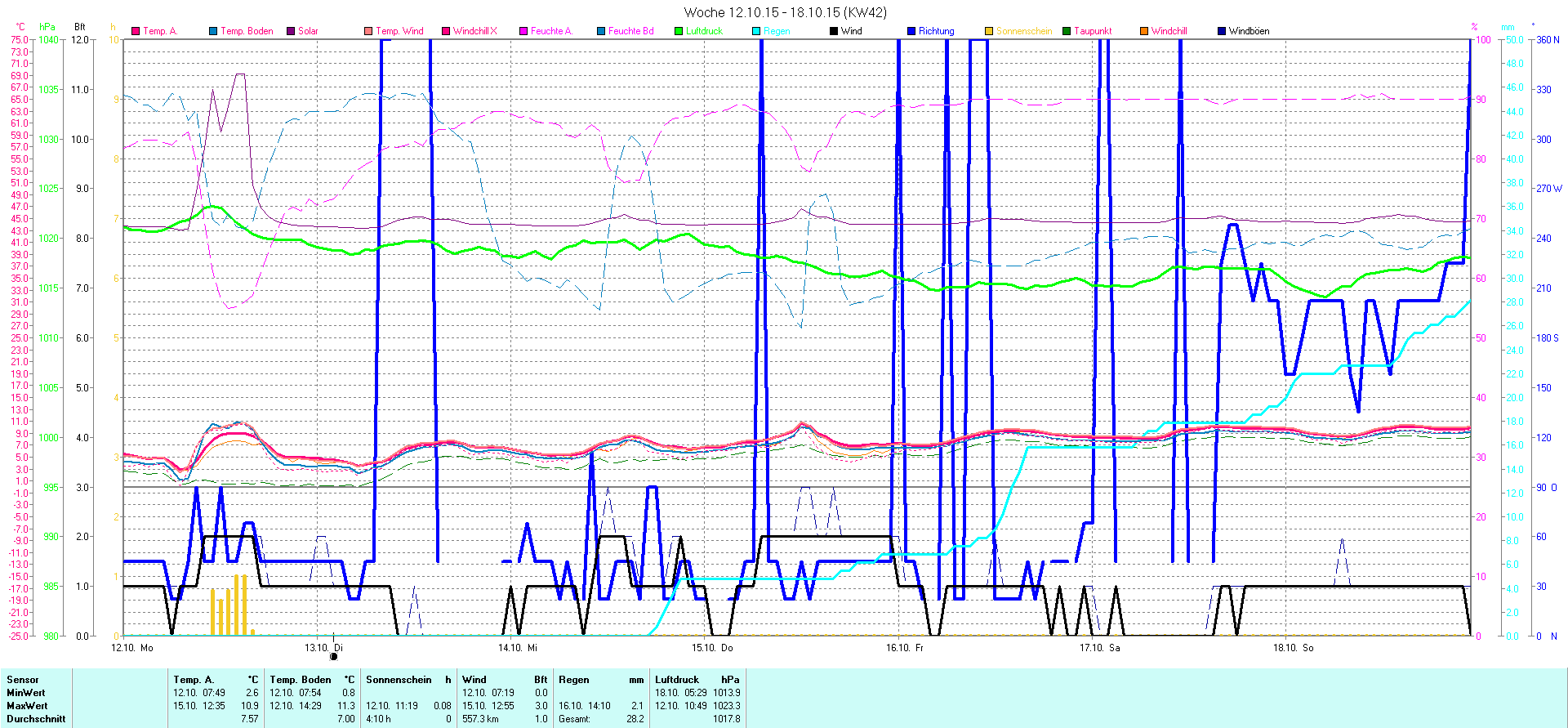Click the green Luftdruck legend swatch

pos(679,31)
